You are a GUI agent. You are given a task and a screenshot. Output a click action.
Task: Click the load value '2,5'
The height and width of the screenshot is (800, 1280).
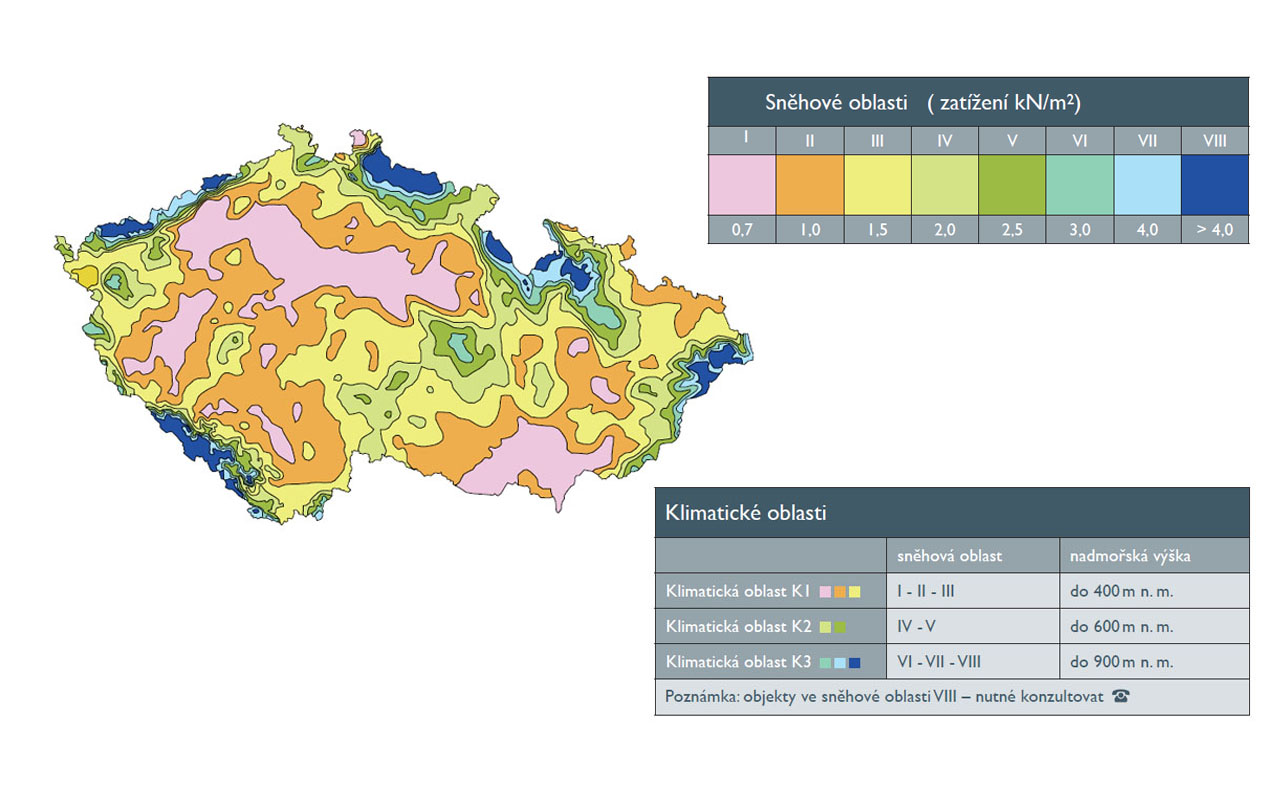[1012, 229]
